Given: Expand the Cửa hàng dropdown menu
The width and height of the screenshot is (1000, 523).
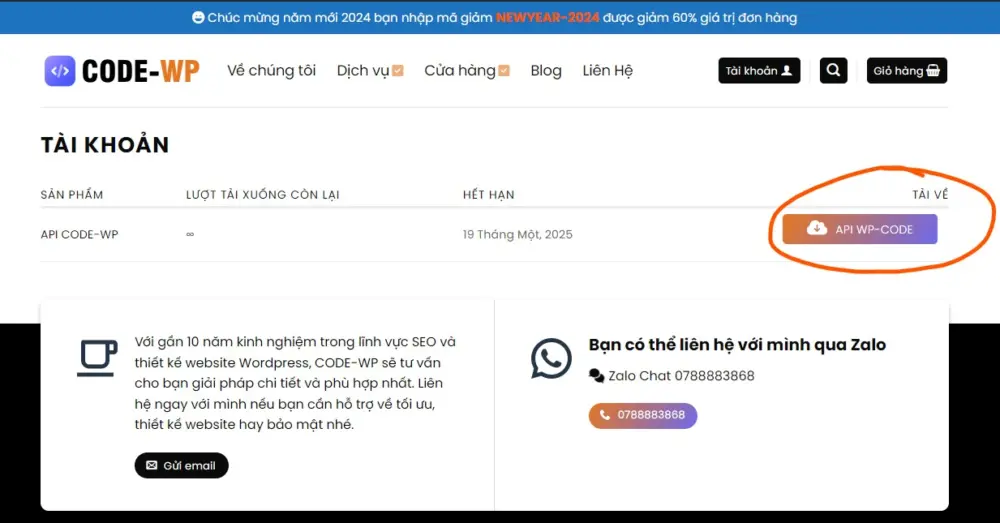Looking at the screenshot, I should (467, 70).
